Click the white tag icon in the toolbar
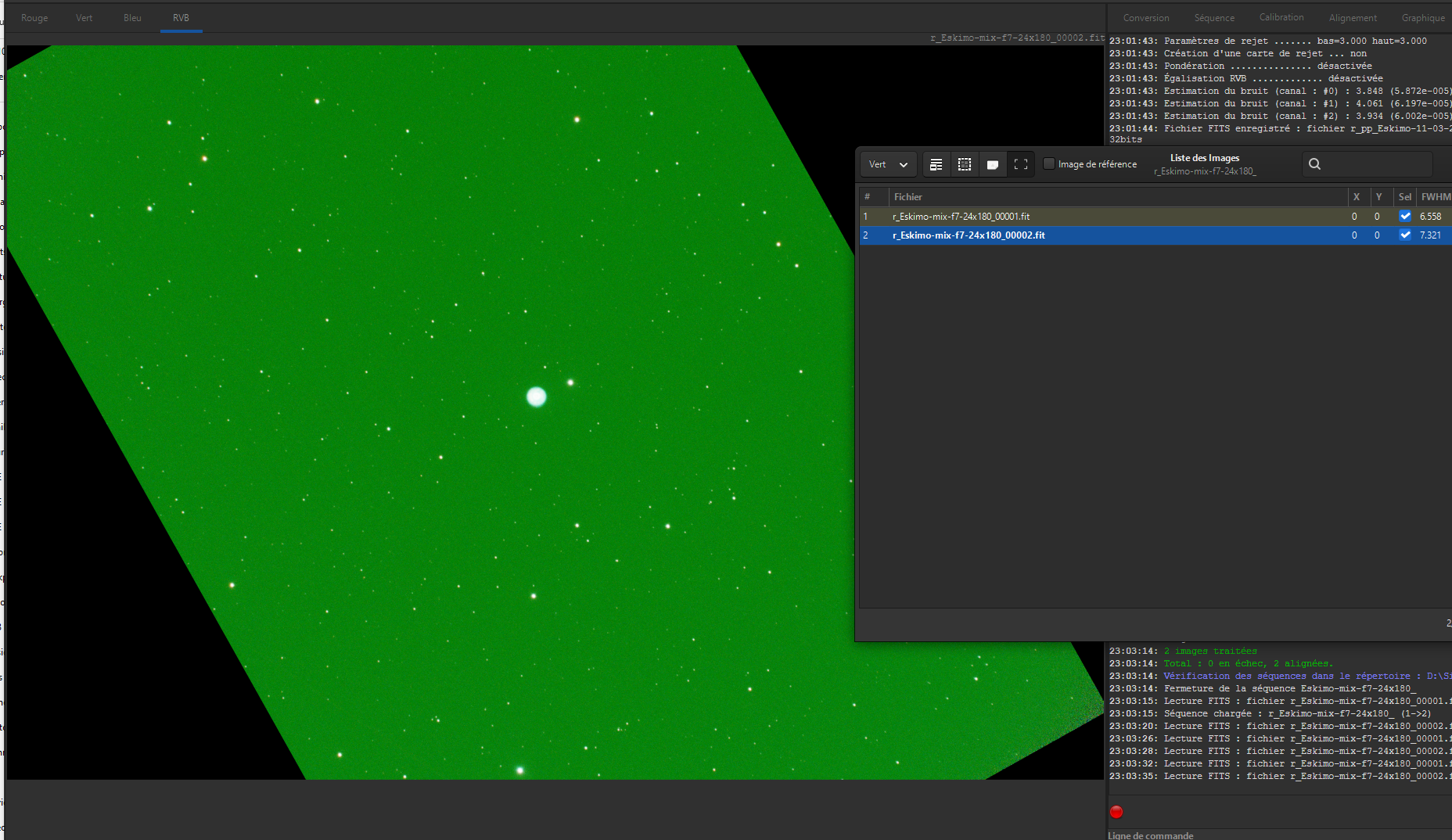This screenshot has height=840, width=1452. pyautogui.click(x=993, y=164)
